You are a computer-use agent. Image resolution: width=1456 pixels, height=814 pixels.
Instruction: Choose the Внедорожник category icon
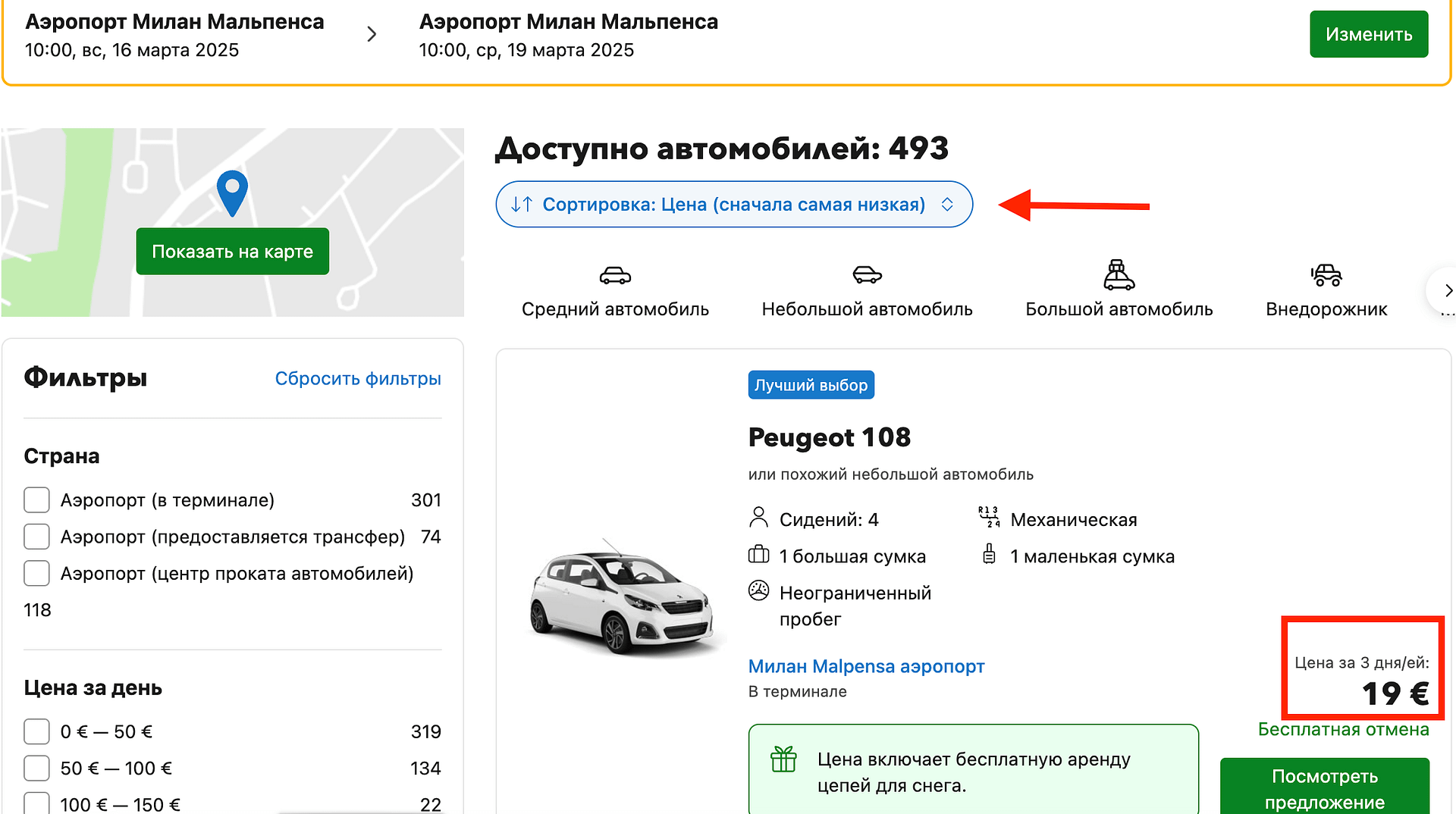[1326, 276]
